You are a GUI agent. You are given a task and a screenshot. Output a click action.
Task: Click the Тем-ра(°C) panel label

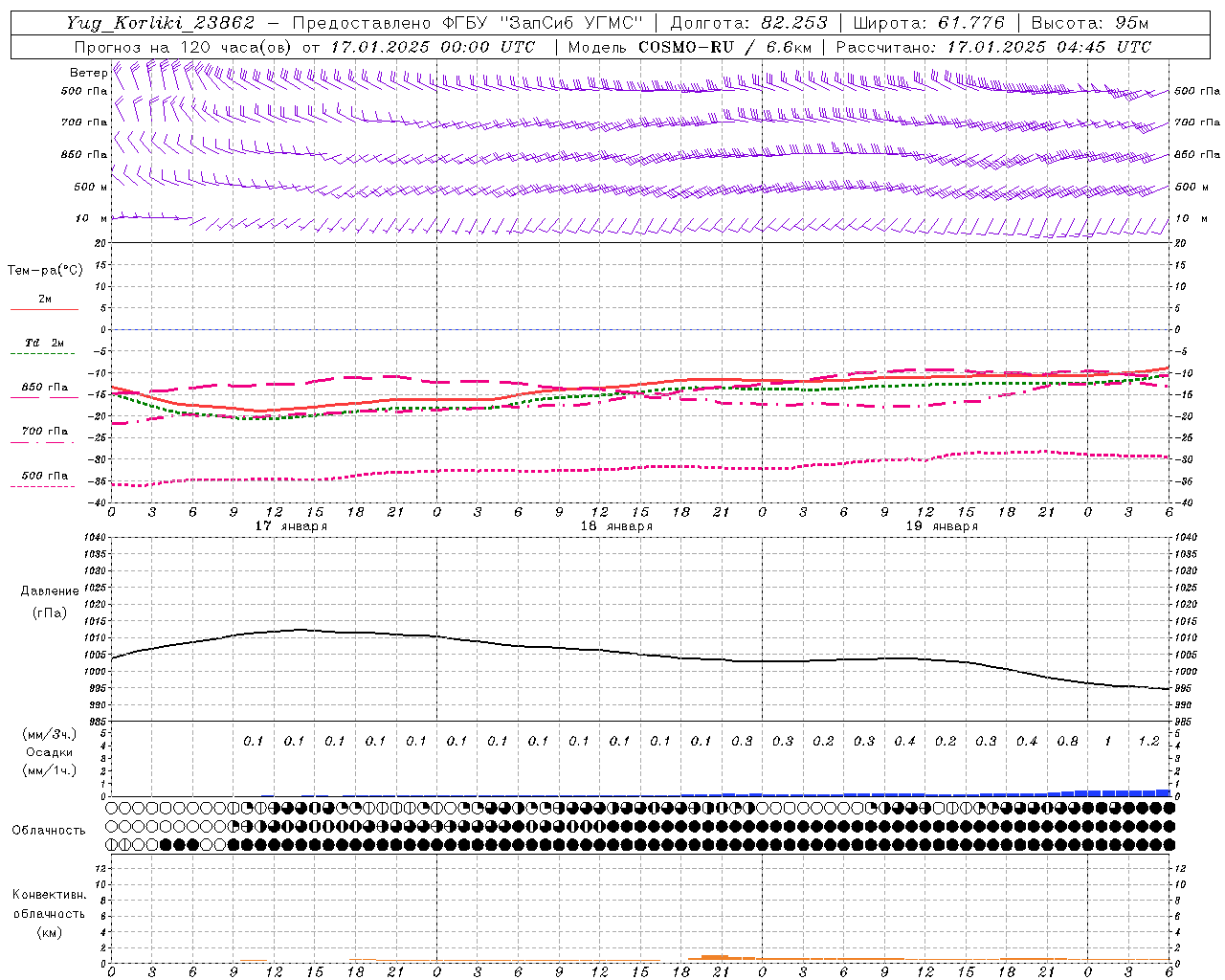click(45, 271)
